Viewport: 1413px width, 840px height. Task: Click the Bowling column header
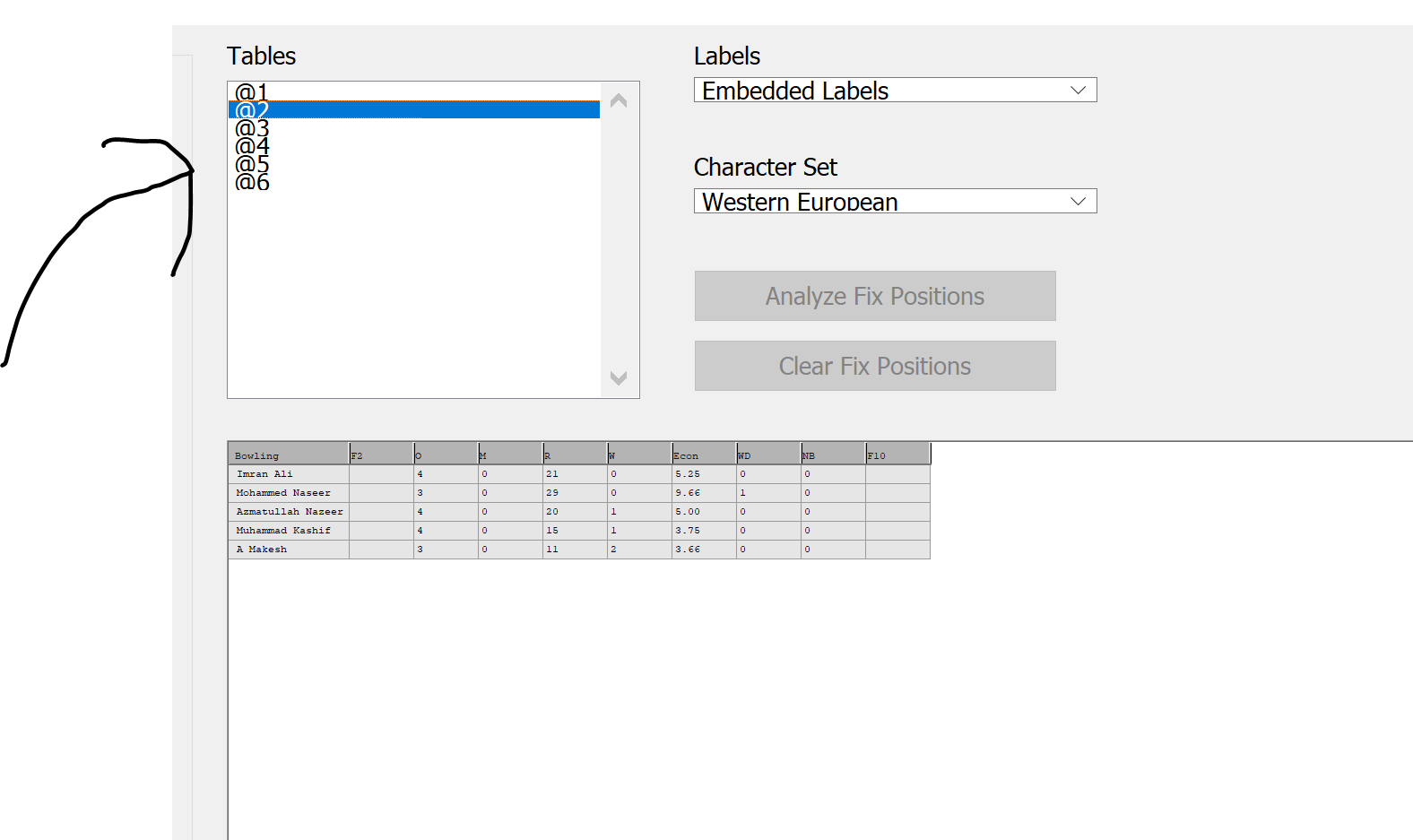[x=288, y=455]
